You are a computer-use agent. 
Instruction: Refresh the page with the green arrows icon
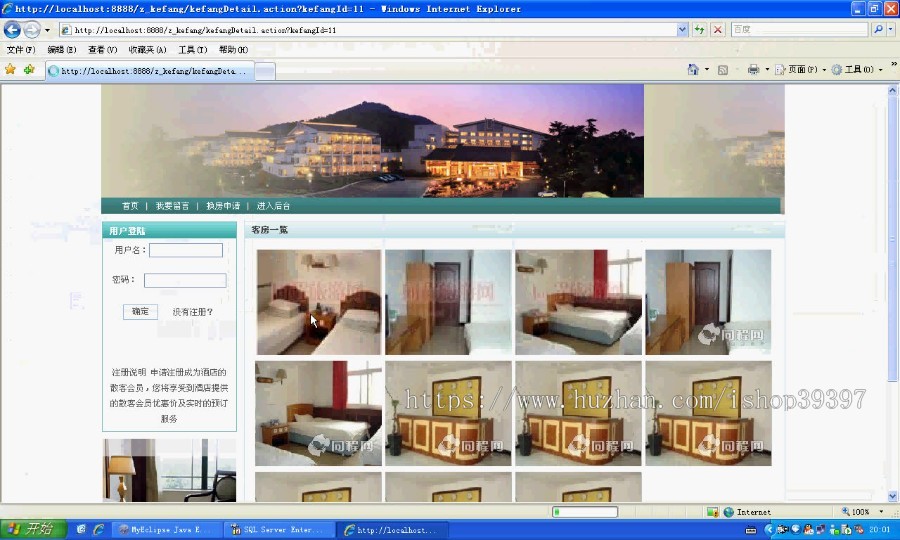pos(699,30)
